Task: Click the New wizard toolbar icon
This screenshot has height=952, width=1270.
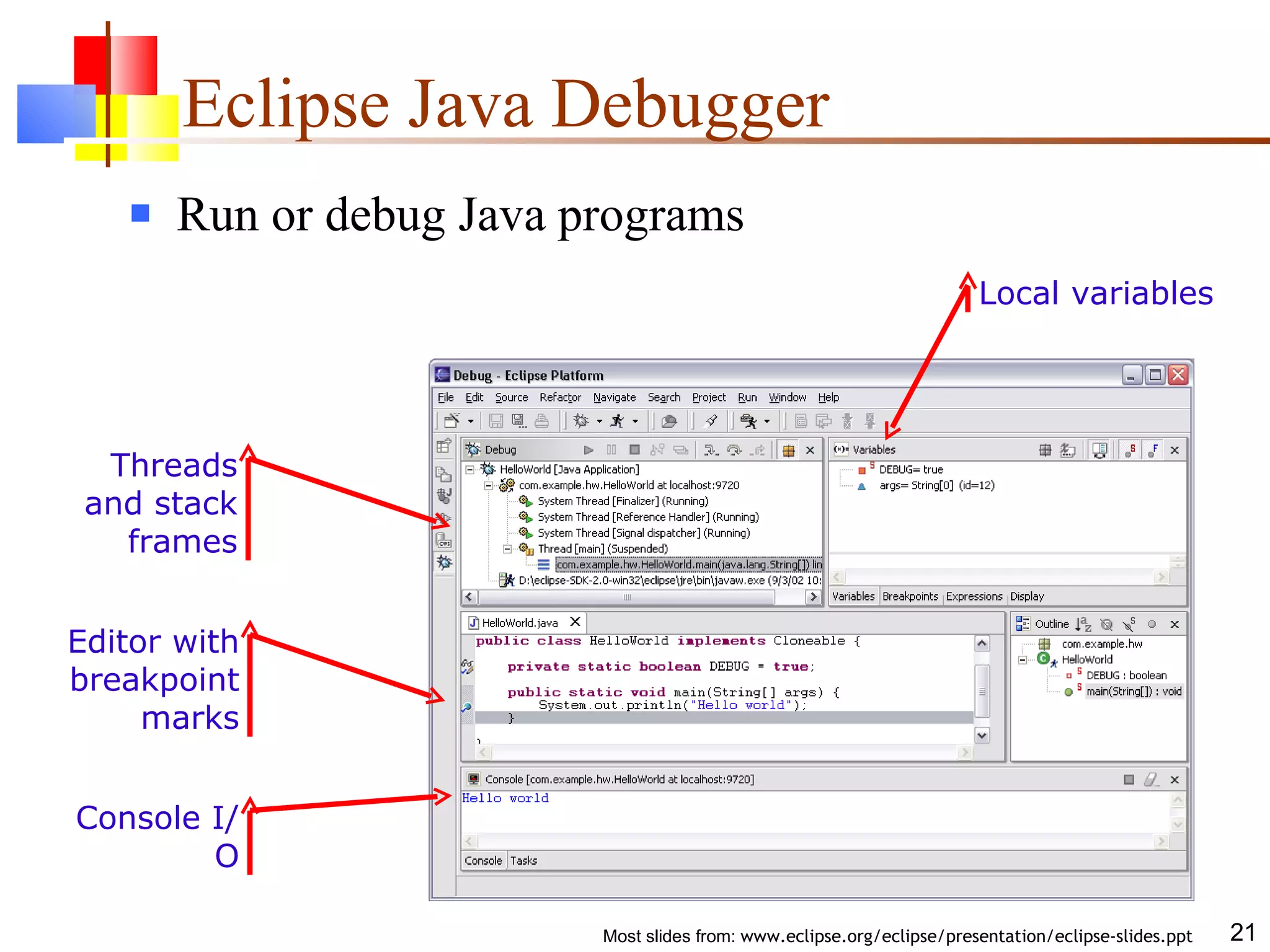Action: coord(452,421)
